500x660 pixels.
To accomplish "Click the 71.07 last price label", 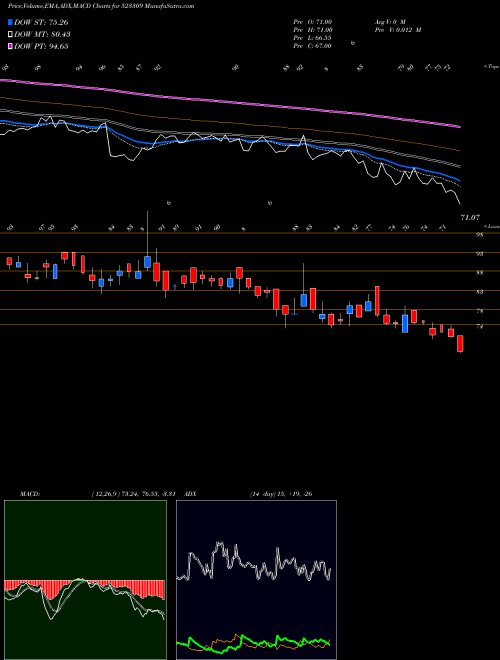I will [470, 218].
